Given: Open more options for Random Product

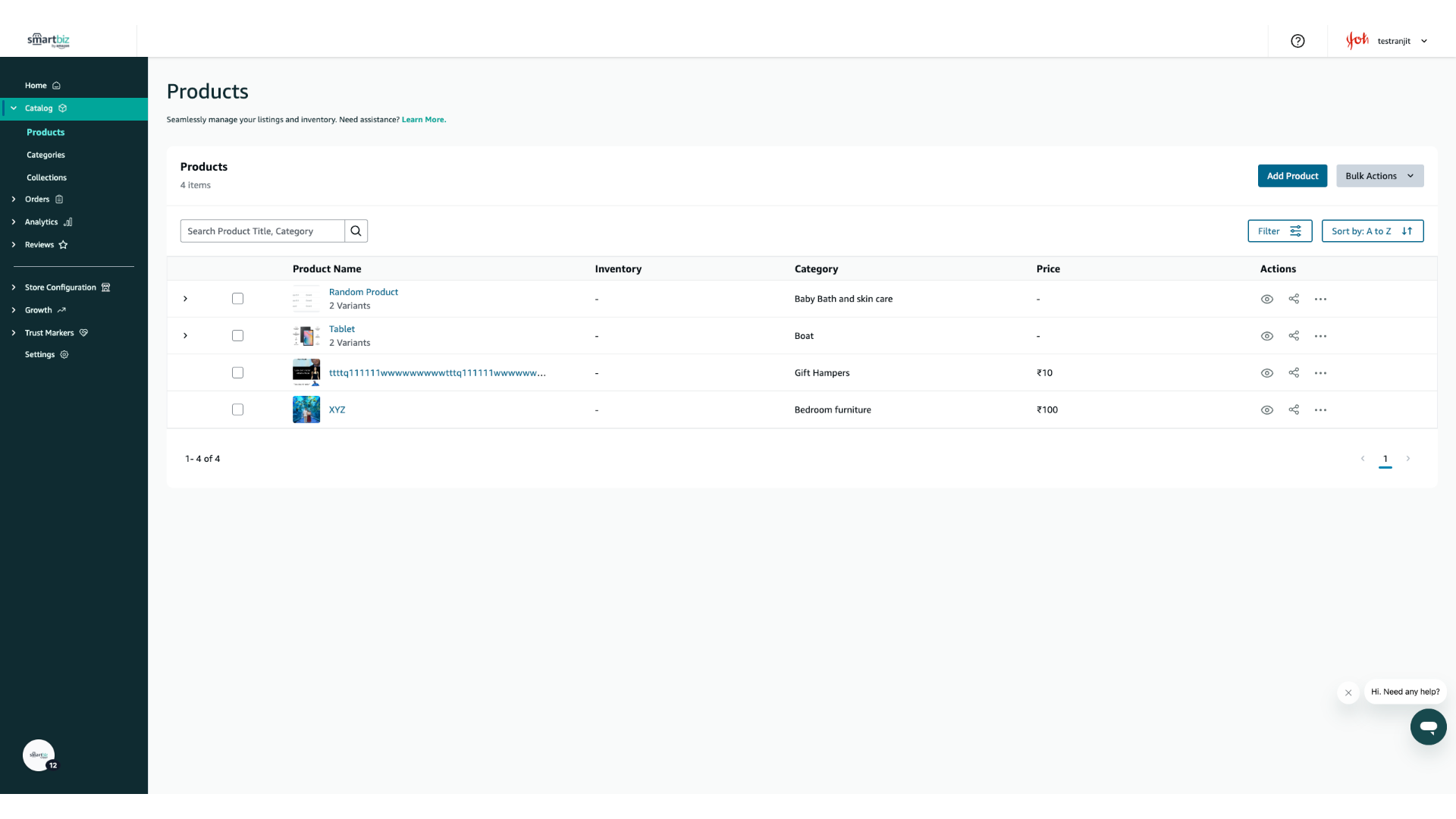Looking at the screenshot, I should pyautogui.click(x=1320, y=299).
